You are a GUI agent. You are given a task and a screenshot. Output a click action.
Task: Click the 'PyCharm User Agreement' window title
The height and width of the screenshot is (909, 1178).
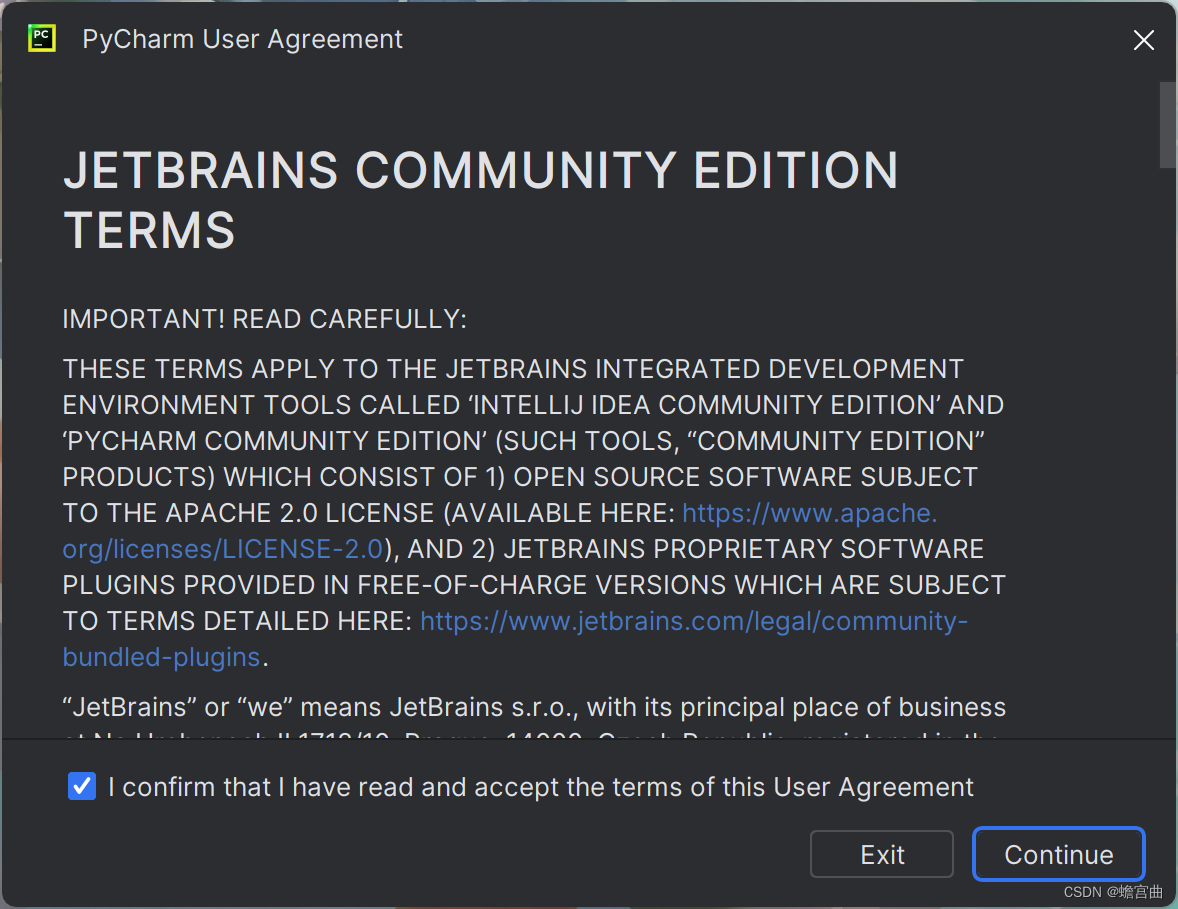click(242, 39)
